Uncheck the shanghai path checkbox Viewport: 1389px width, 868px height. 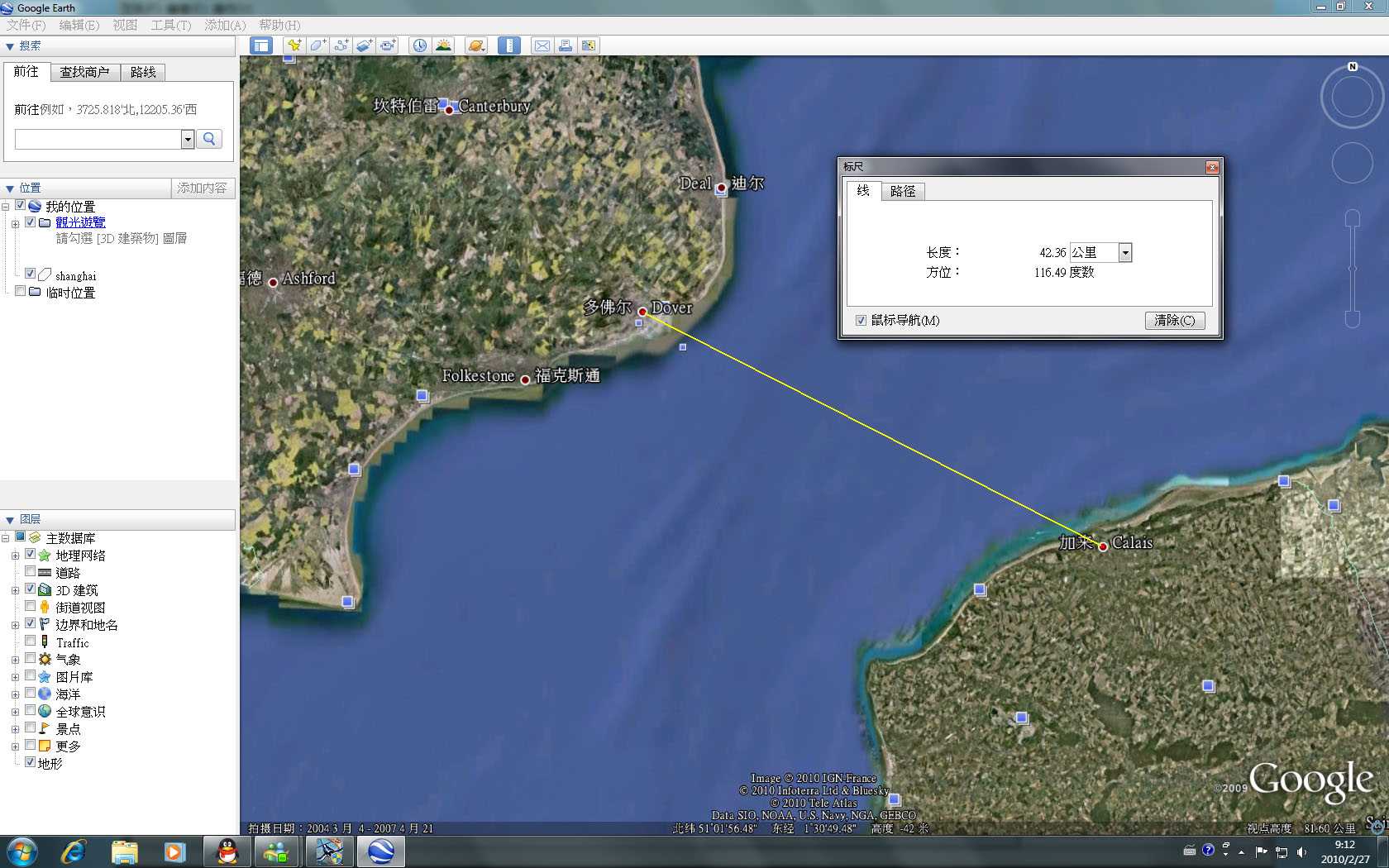click(x=31, y=273)
